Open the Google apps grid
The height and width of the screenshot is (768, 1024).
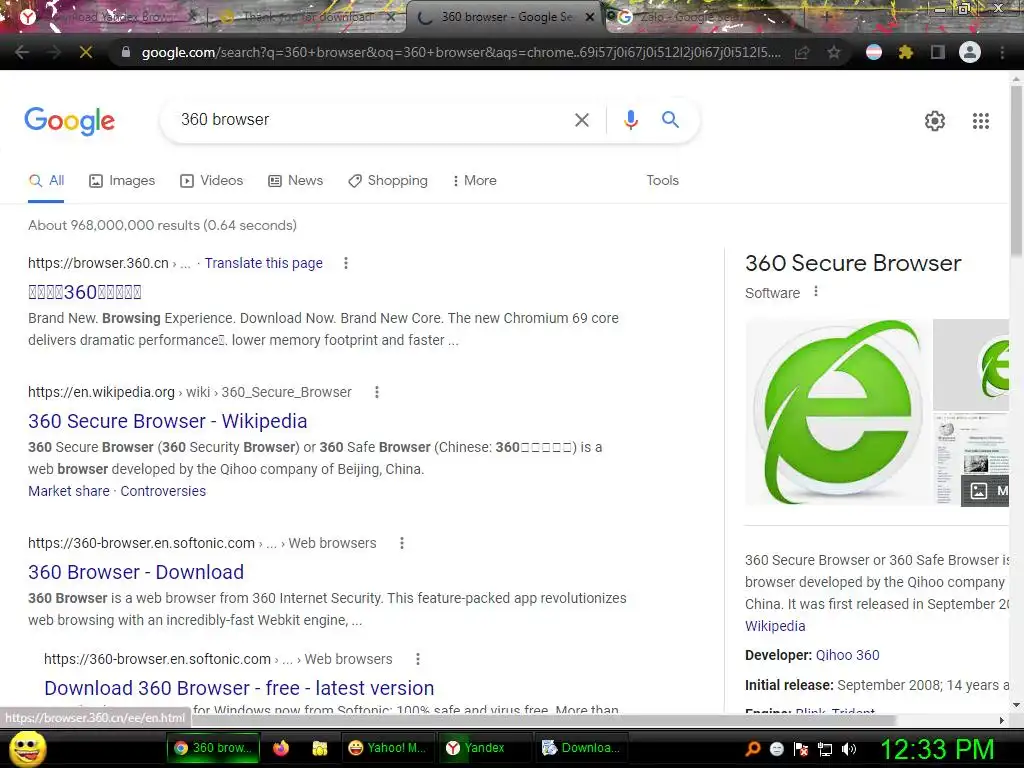(x=981, y=121)
